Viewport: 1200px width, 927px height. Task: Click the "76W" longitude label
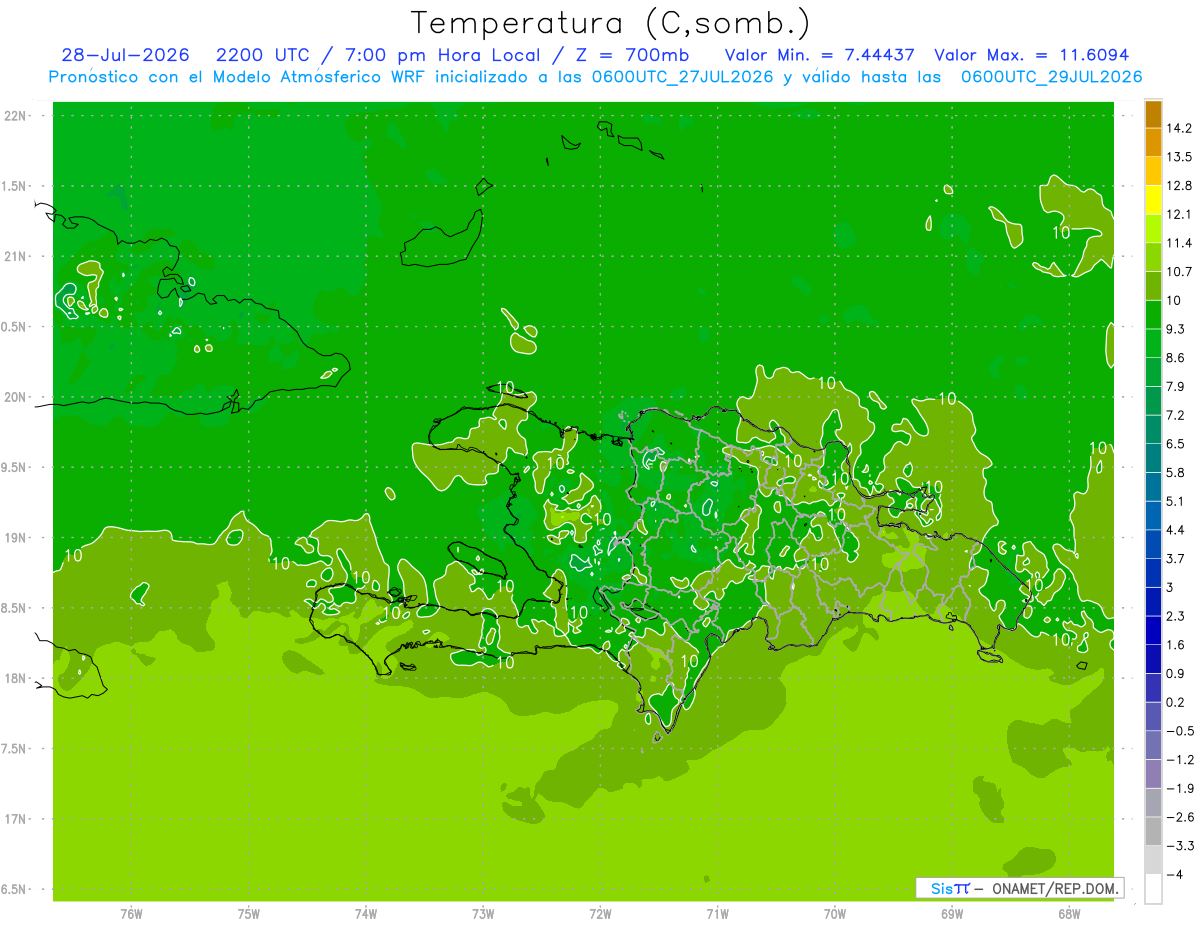pos(131,914)
